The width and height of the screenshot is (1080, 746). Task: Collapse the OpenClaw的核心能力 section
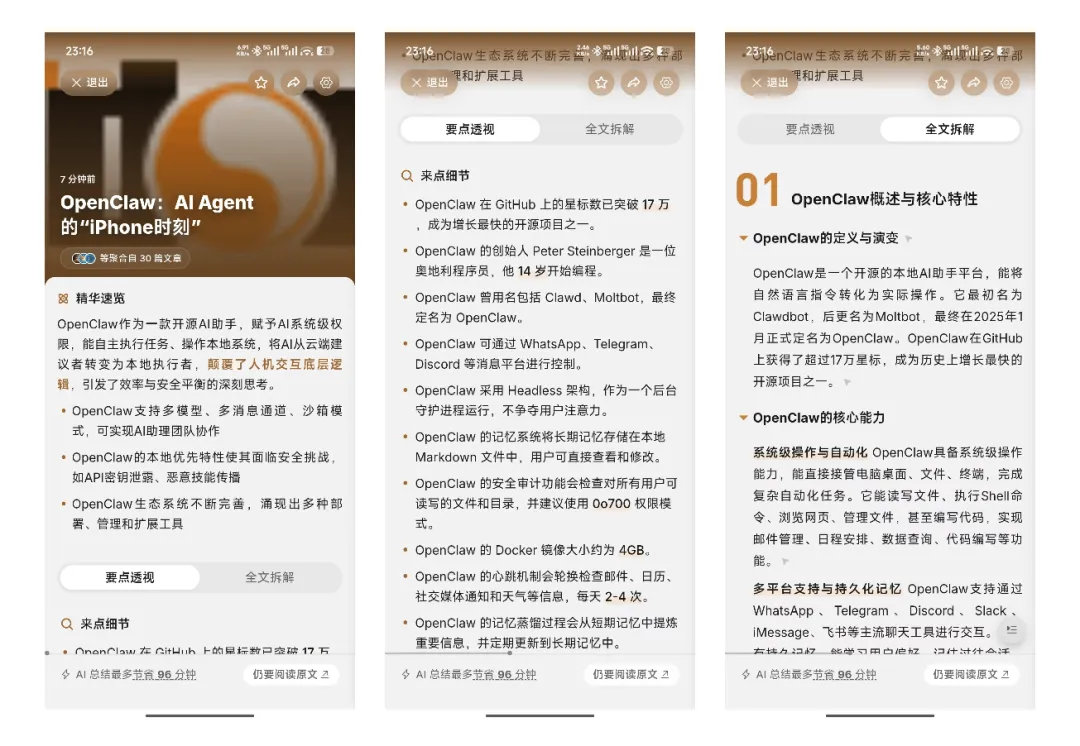coord(743,417)
